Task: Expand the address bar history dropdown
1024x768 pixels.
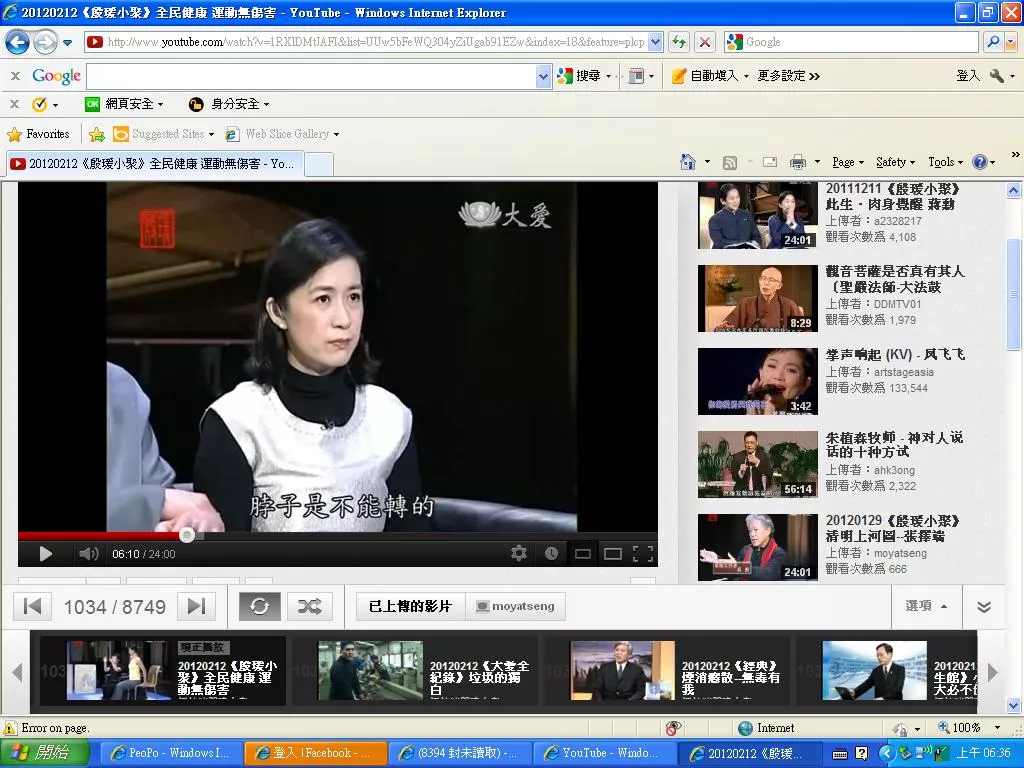Action: pyautogui.click(x=656, y=42)
